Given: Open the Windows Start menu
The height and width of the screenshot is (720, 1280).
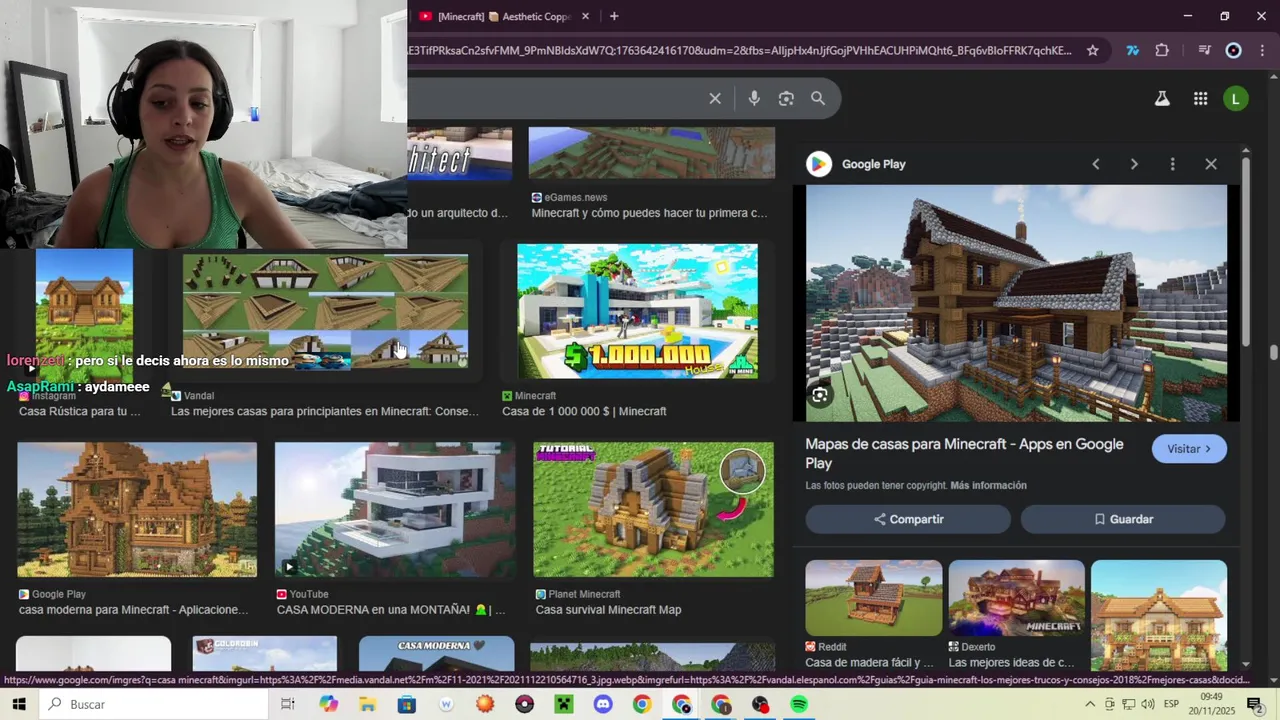Looking at the screenshot, I should tap(18, 704).
